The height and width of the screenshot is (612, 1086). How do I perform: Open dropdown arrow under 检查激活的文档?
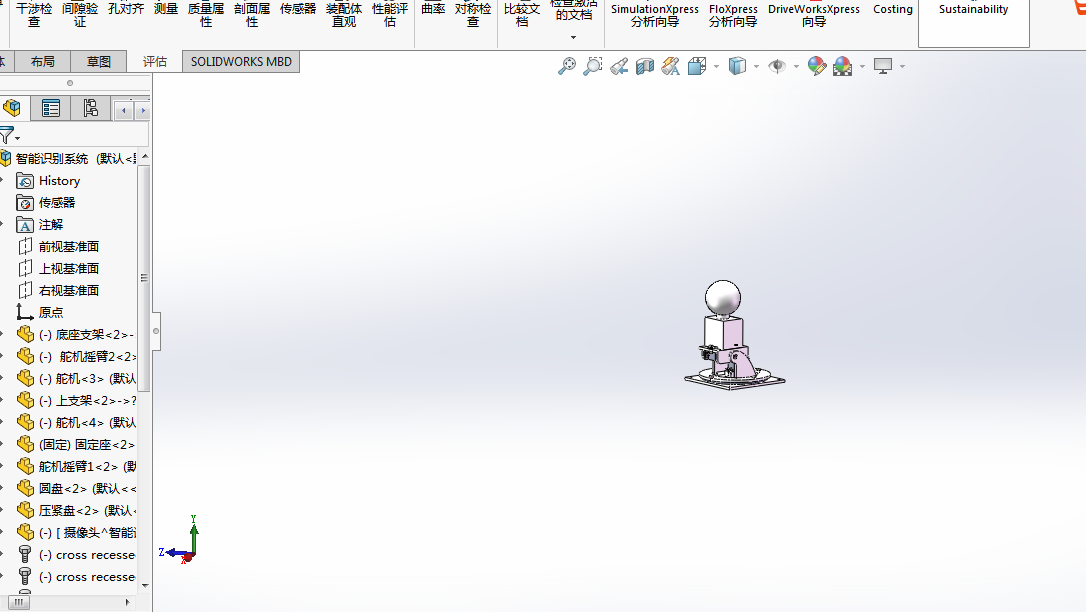click(573, 37)
